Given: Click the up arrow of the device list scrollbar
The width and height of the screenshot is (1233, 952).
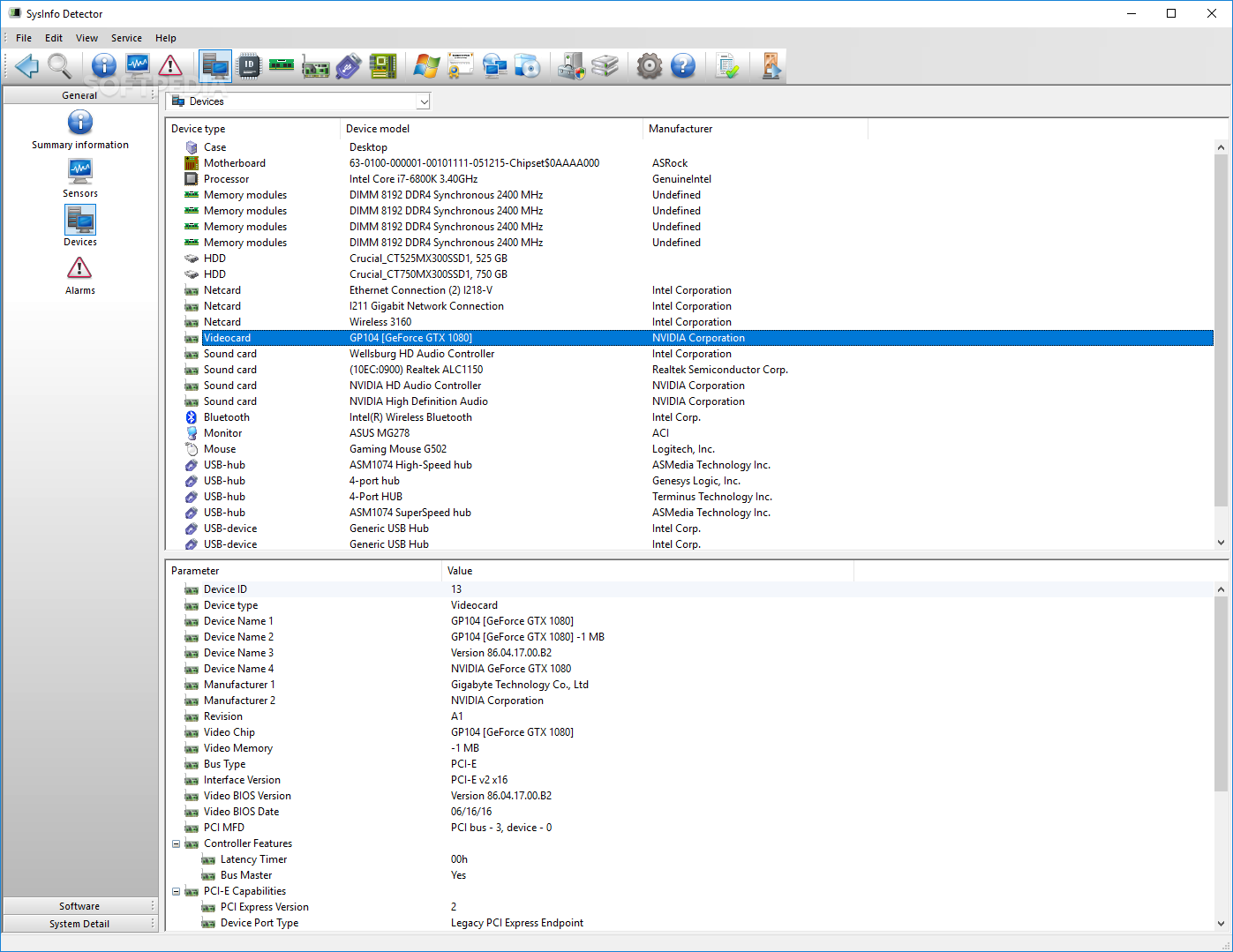Looking at the screenshot, I should 1222,147.
